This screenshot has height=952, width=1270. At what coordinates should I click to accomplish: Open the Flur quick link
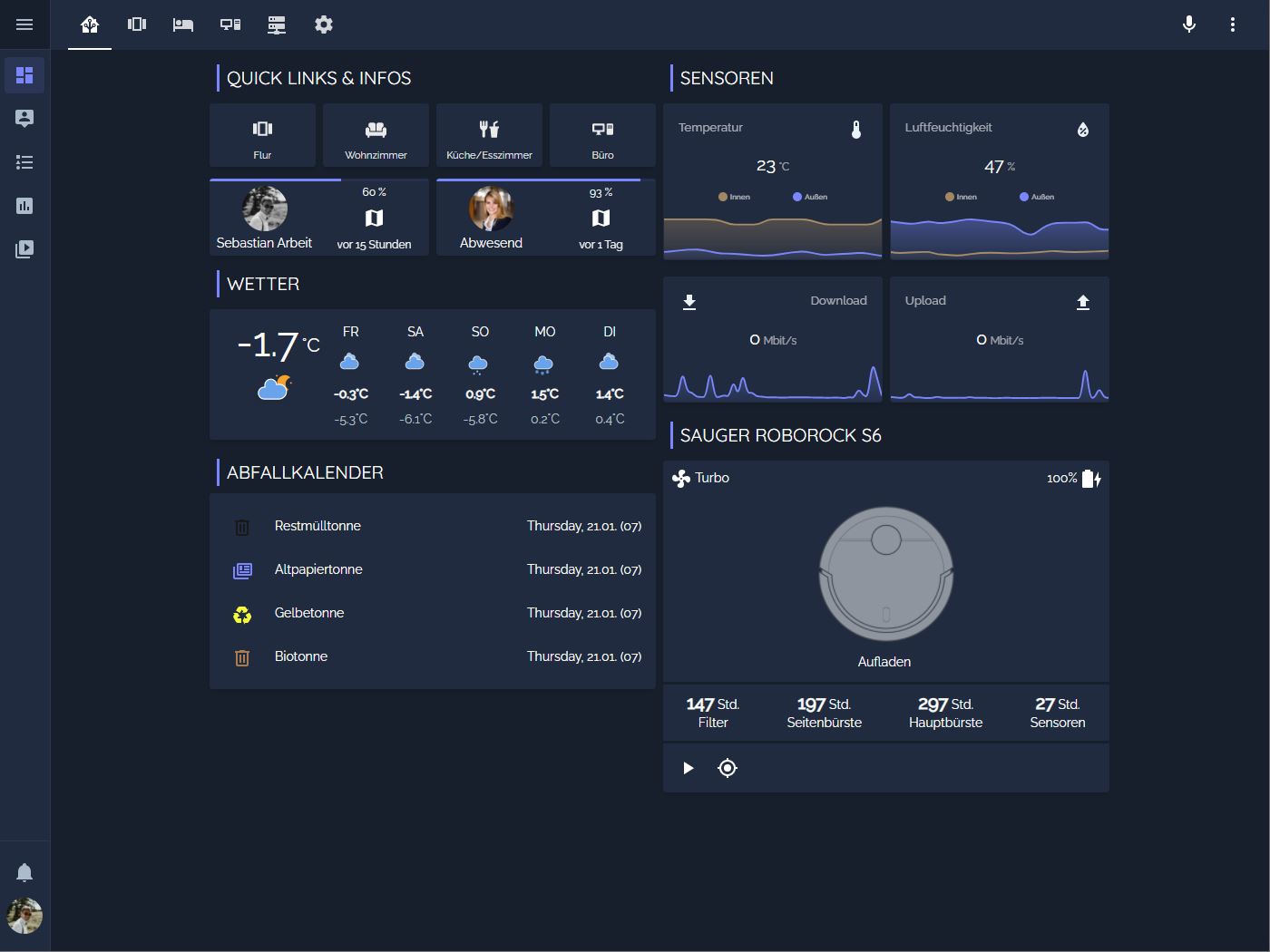pyautogui.click(x=262, y=135)
